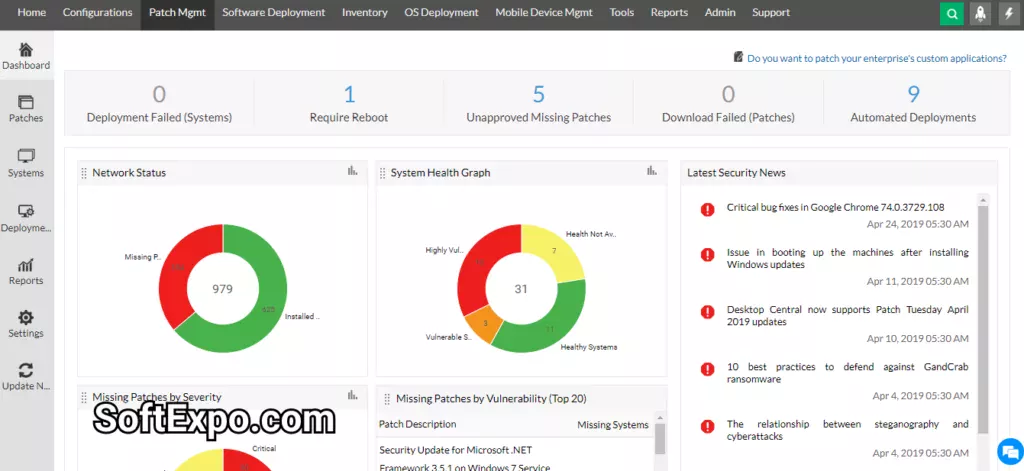Open the Systems sidebar icon

coord(25,157)
